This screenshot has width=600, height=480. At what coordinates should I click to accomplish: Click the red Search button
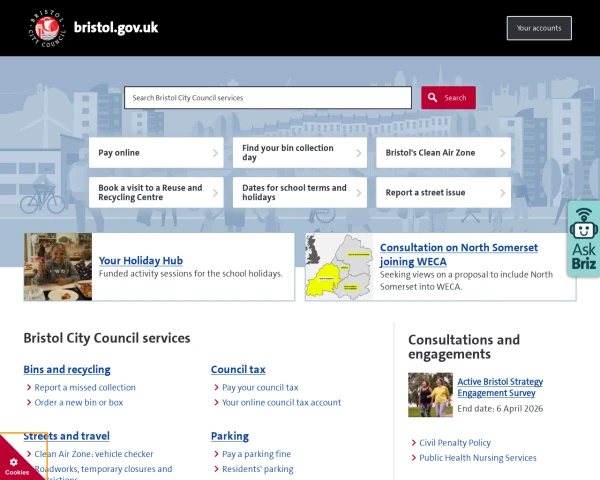(448, 98)
